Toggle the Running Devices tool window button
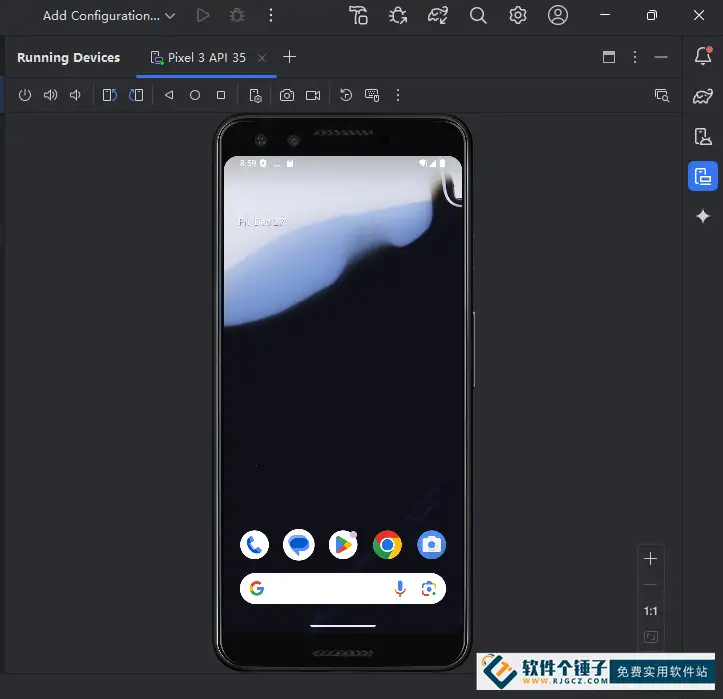 [x=702, y=176]
